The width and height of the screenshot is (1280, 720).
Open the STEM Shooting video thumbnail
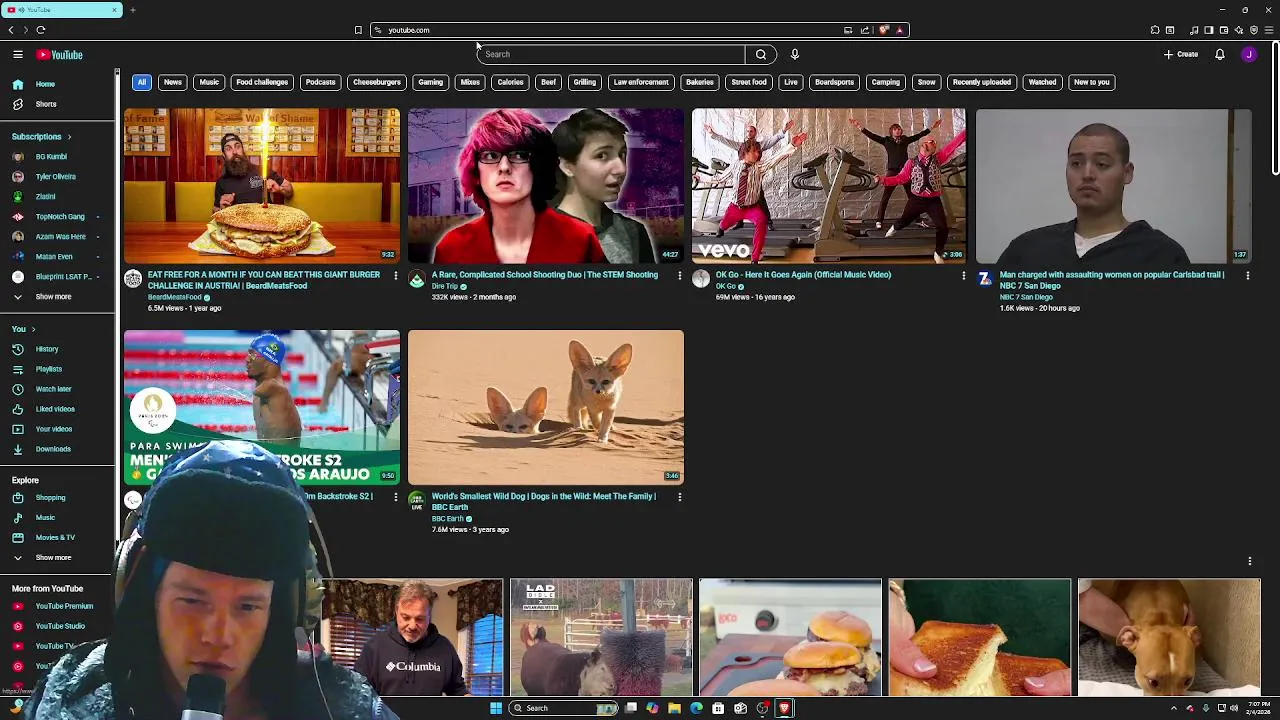546,186
